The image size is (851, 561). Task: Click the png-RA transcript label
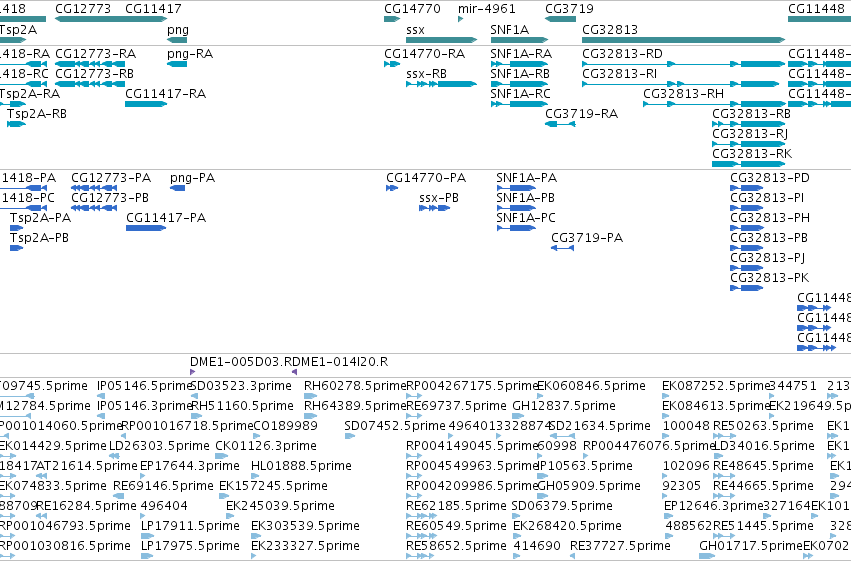[x=190, y=54]
